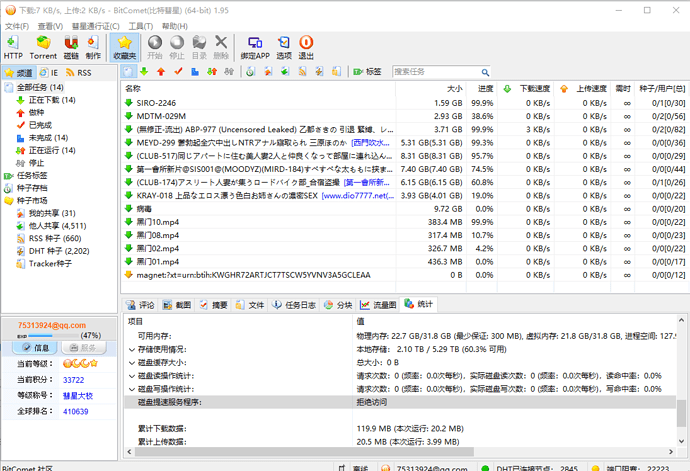The height and width of the screenshot is (471, 690).
Task: Click the search magnifier icon
Action: pos(485,72)
